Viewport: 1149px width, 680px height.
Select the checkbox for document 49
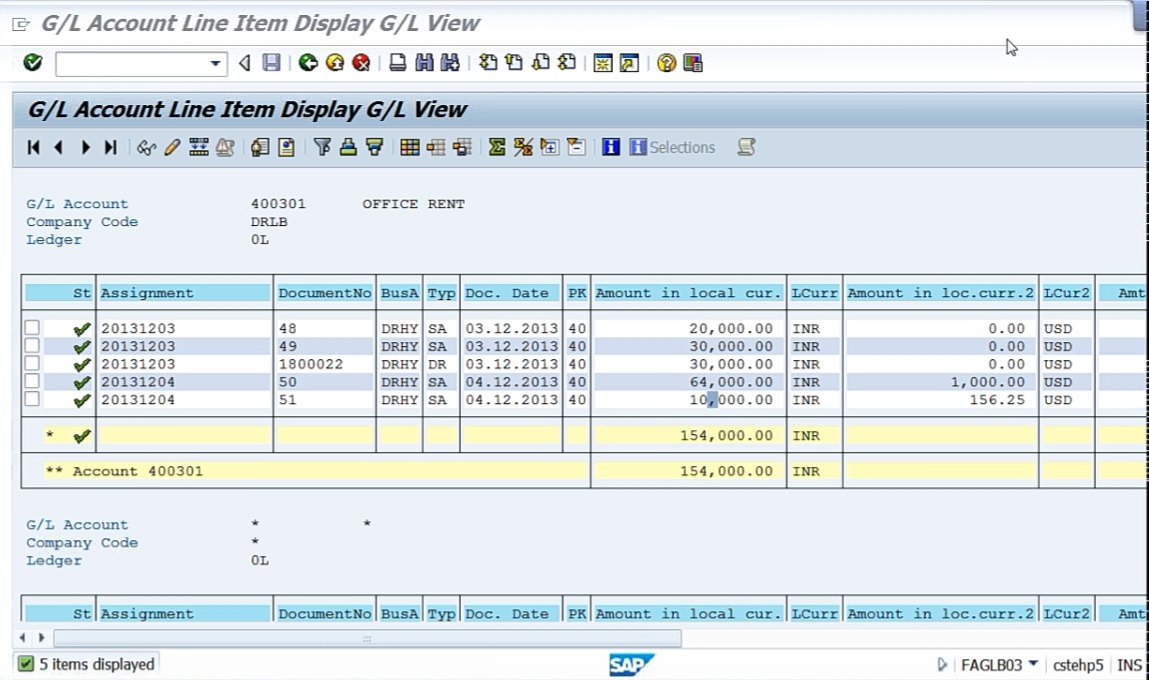[32, 345]
